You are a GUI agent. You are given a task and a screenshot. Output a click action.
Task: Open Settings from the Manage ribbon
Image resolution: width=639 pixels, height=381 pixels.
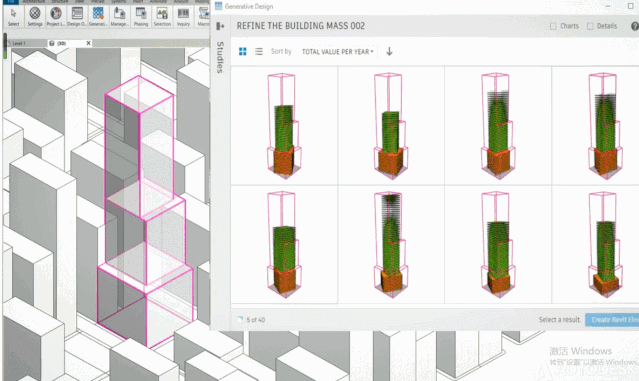click(x=35, y=17)
